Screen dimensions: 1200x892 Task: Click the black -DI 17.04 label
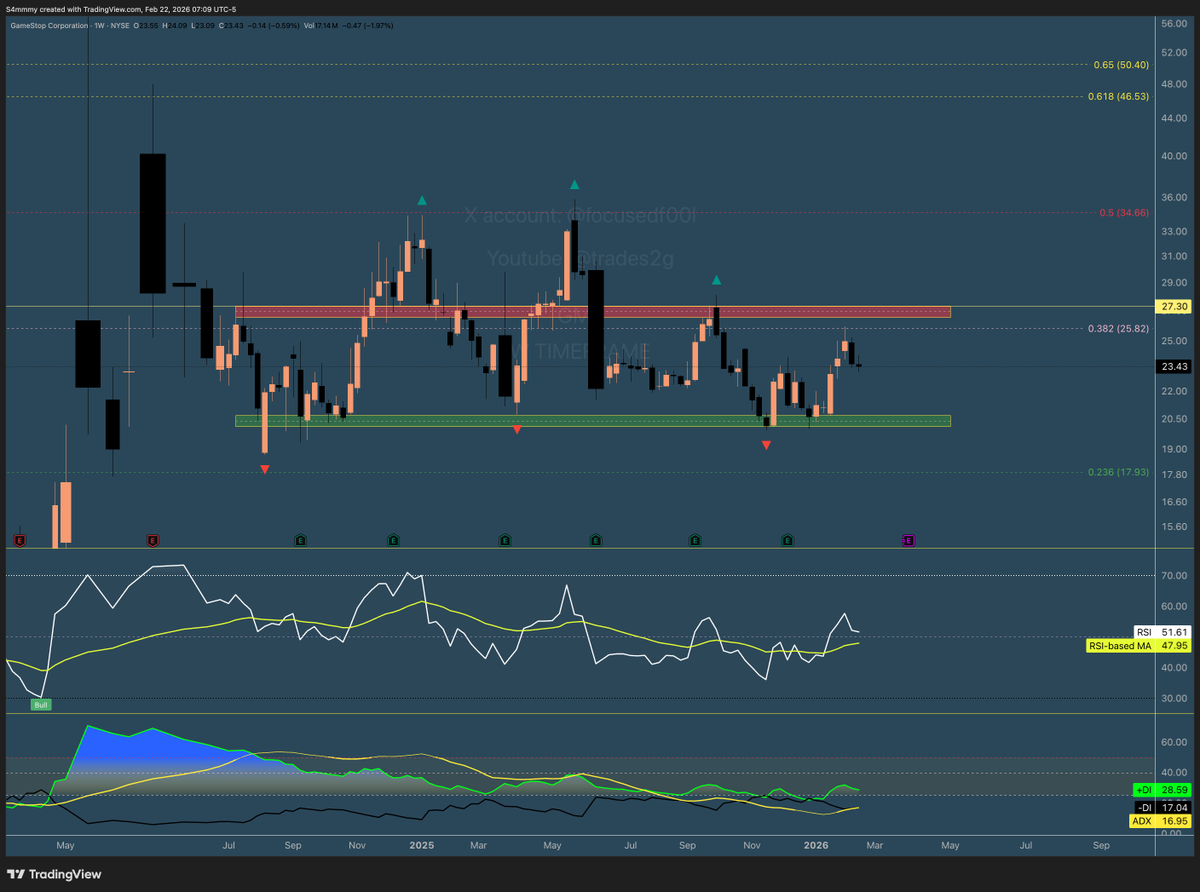click(1161, 806)
